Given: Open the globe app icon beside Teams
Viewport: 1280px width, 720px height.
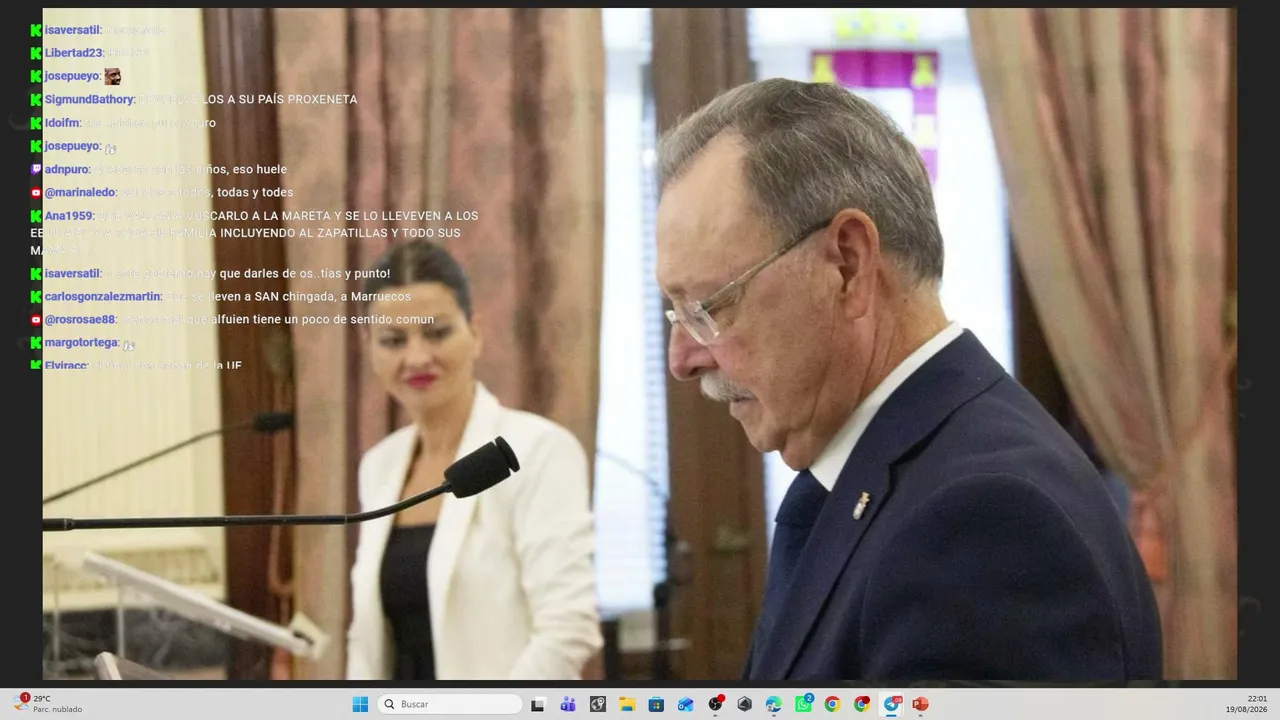Looking at the screenshot, I should 597,704.
